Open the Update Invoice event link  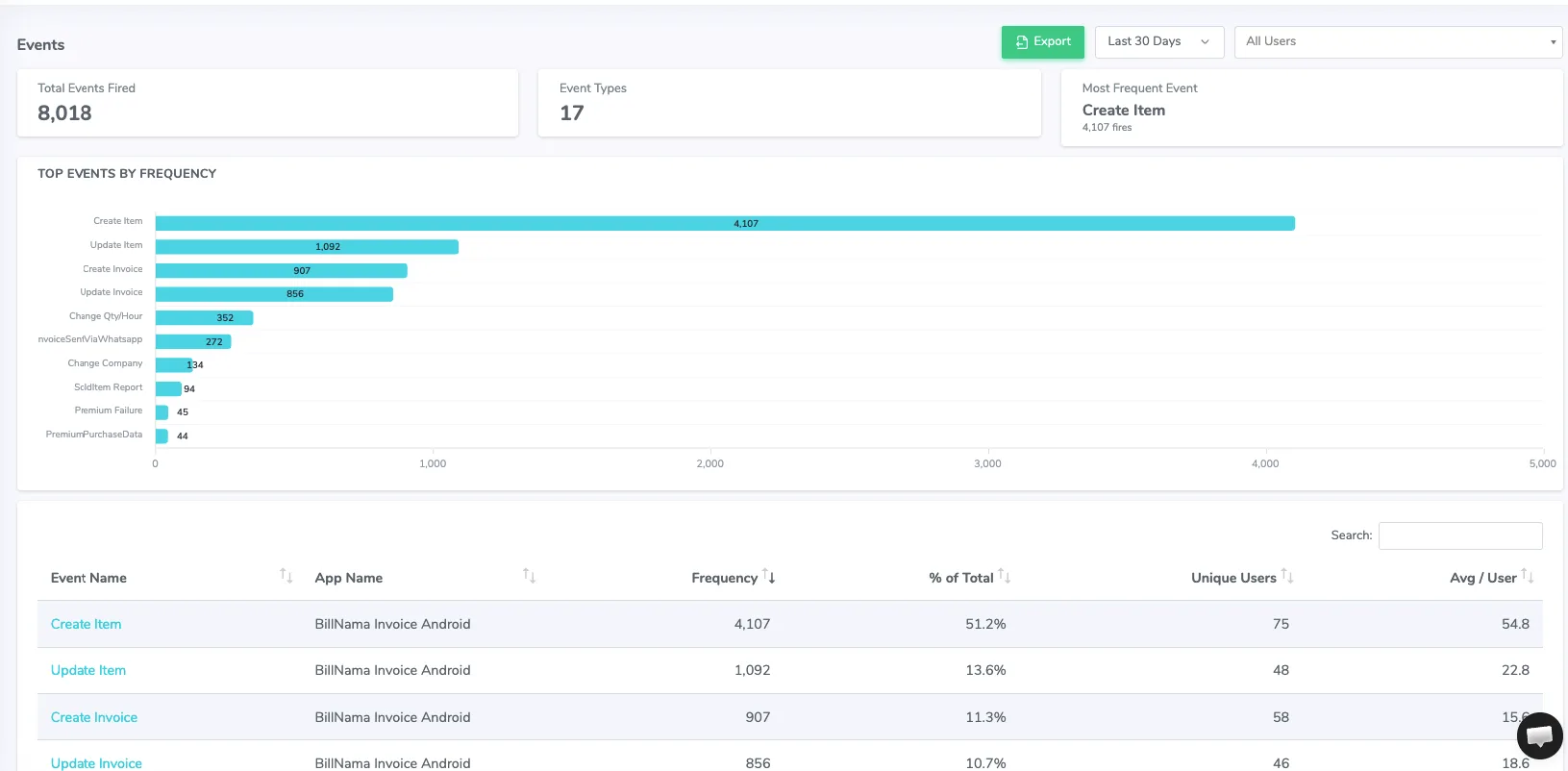click(96, 763)
